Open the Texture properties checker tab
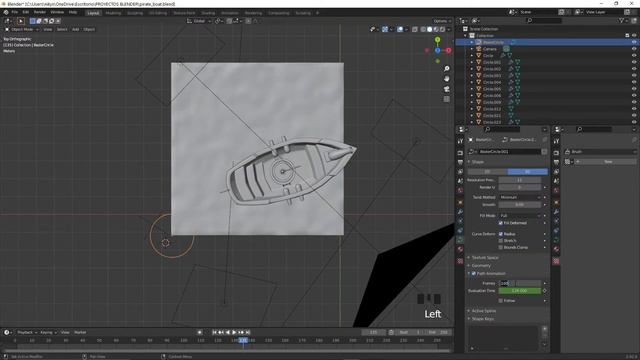Screen dimensions: 640x360 coord(460,261)
